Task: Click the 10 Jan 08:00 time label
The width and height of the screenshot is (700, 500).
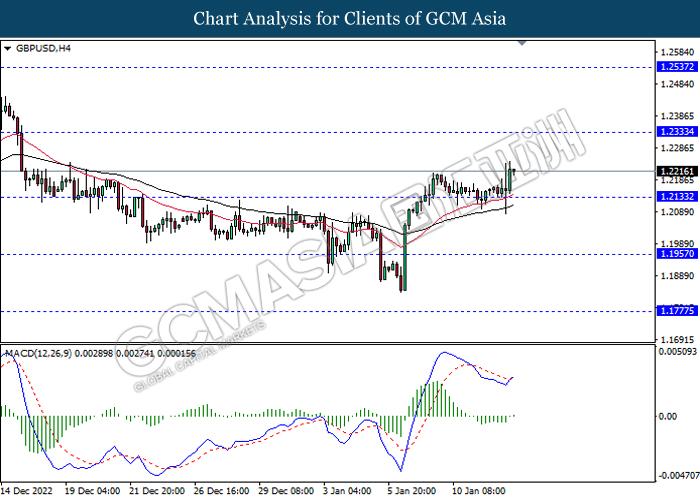Action: [x=479, y=491]
